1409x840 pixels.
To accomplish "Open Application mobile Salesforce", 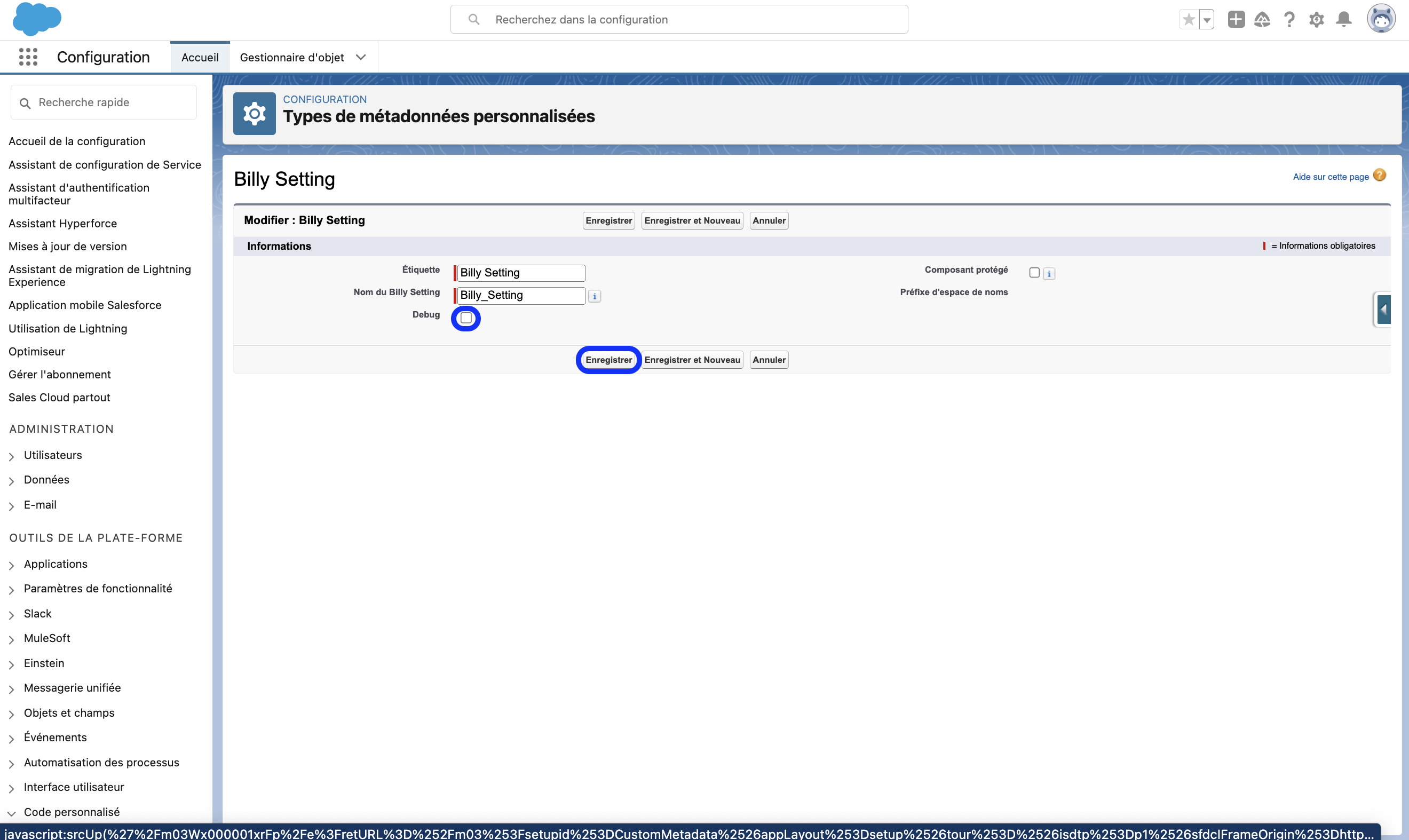I will pyautogui.click(x=85, y=305).
